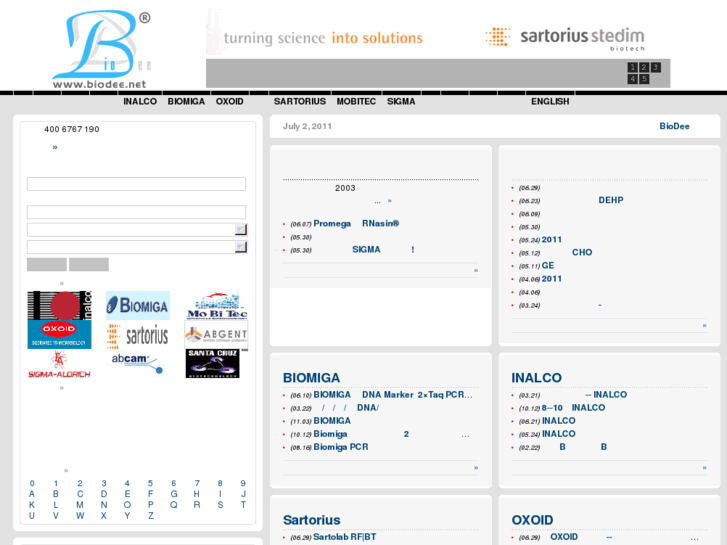Viewport: 727px width, 545px height.
Task: Switch to banner slide 4
Action: tap(632, 79)
